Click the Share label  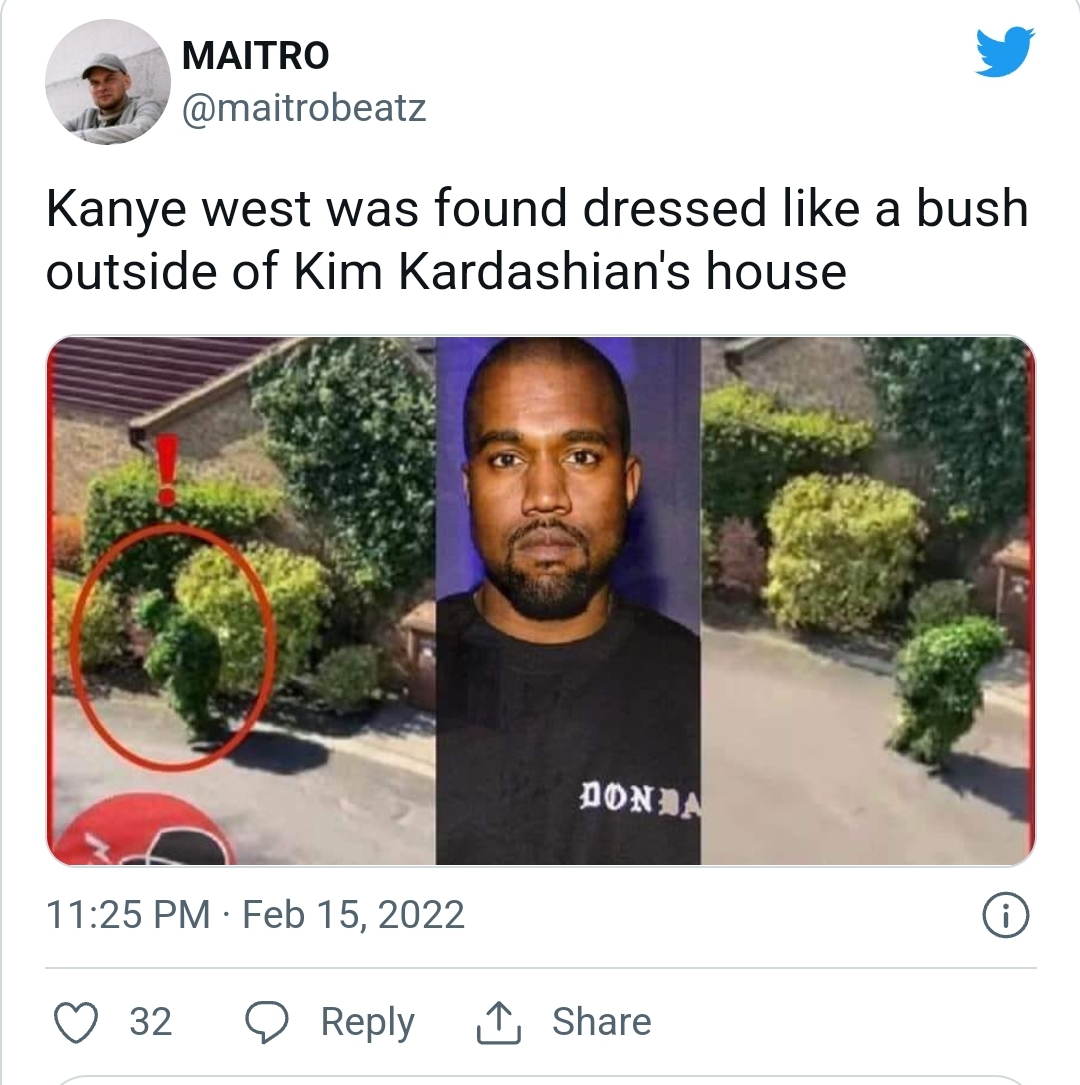pyautogui.click(x=601, y=1021)
